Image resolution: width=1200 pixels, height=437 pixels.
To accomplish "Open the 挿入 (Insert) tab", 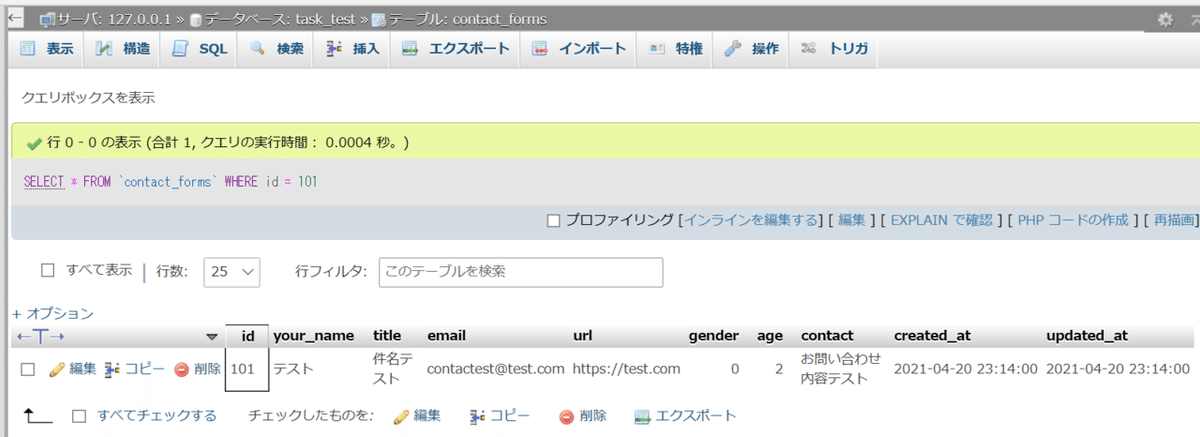I will coord(353,48).
